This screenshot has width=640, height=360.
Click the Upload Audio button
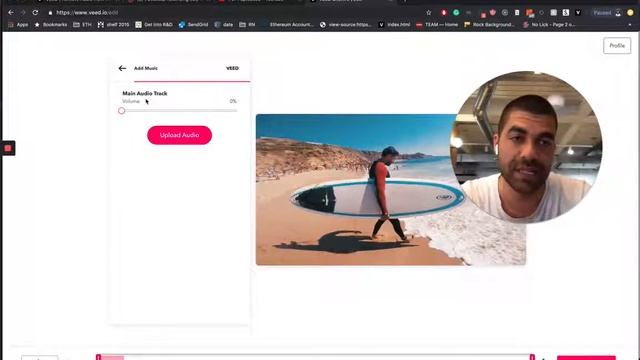(180, 135)
